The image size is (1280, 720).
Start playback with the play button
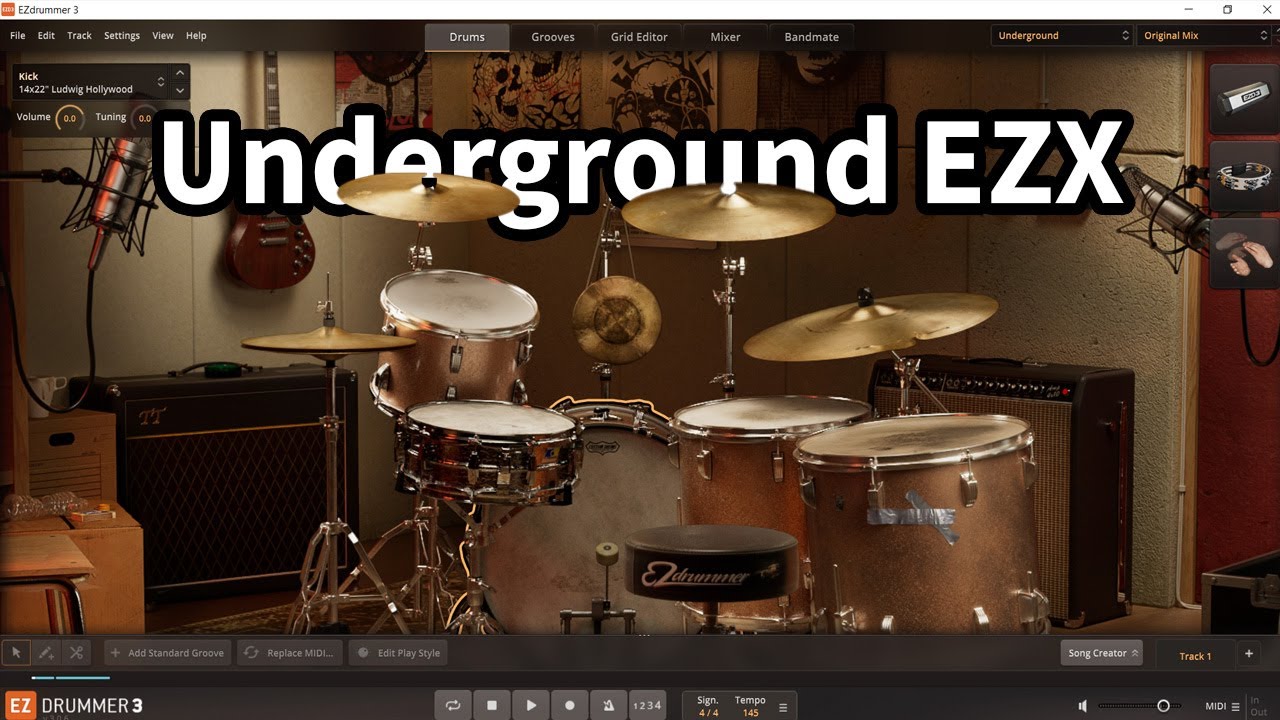click(x=531, y=705)
